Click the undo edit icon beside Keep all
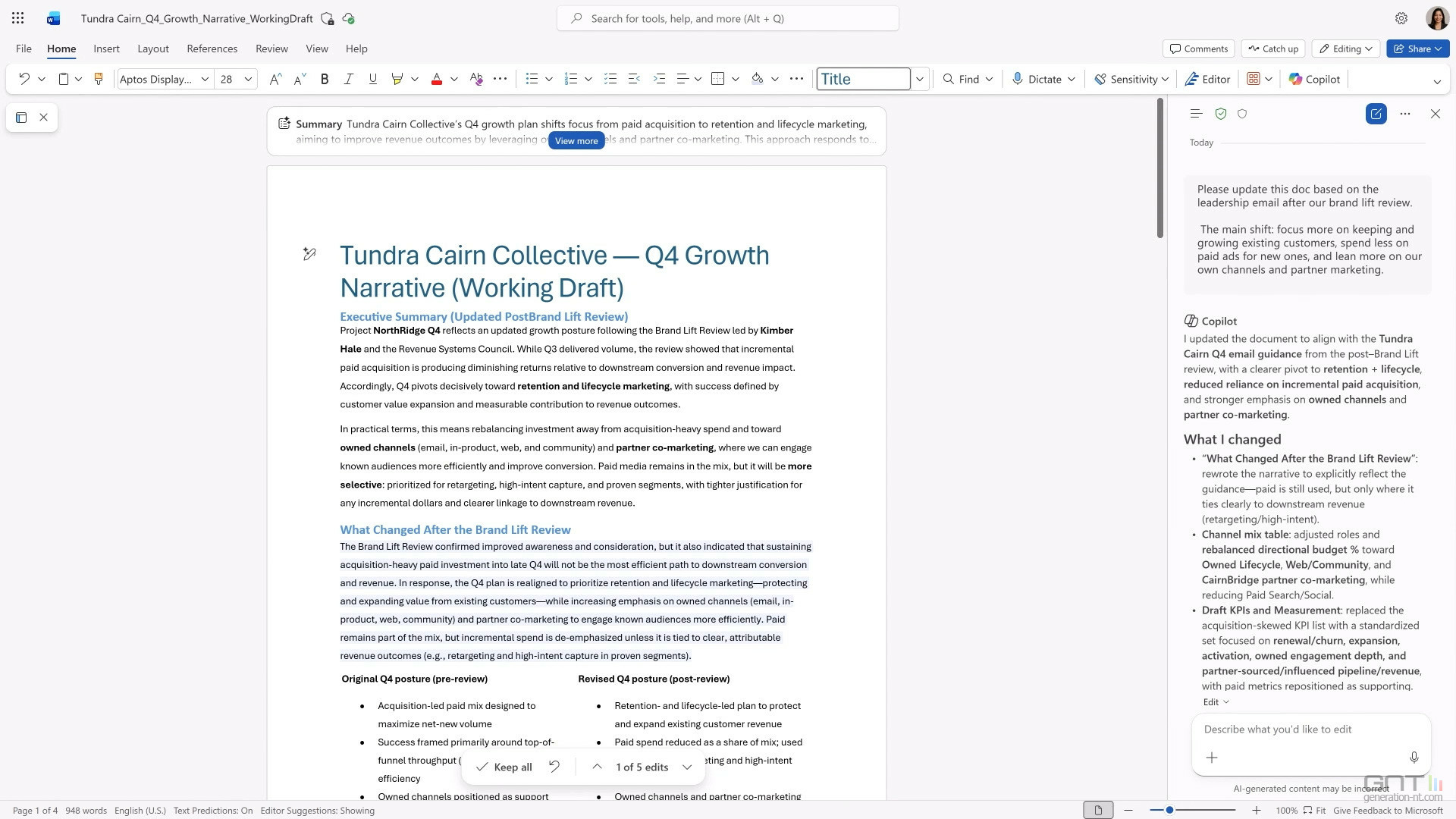The image size is (1456, 819). tap(554, 767)
